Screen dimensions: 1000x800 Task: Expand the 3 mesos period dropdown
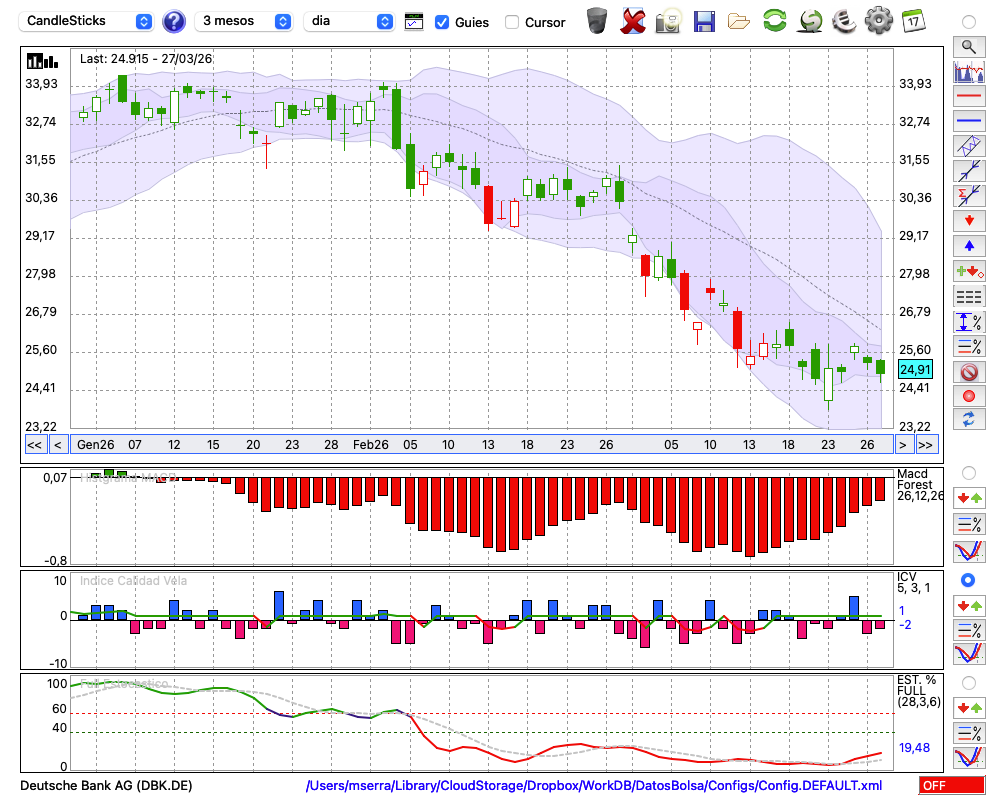point(245,21)
